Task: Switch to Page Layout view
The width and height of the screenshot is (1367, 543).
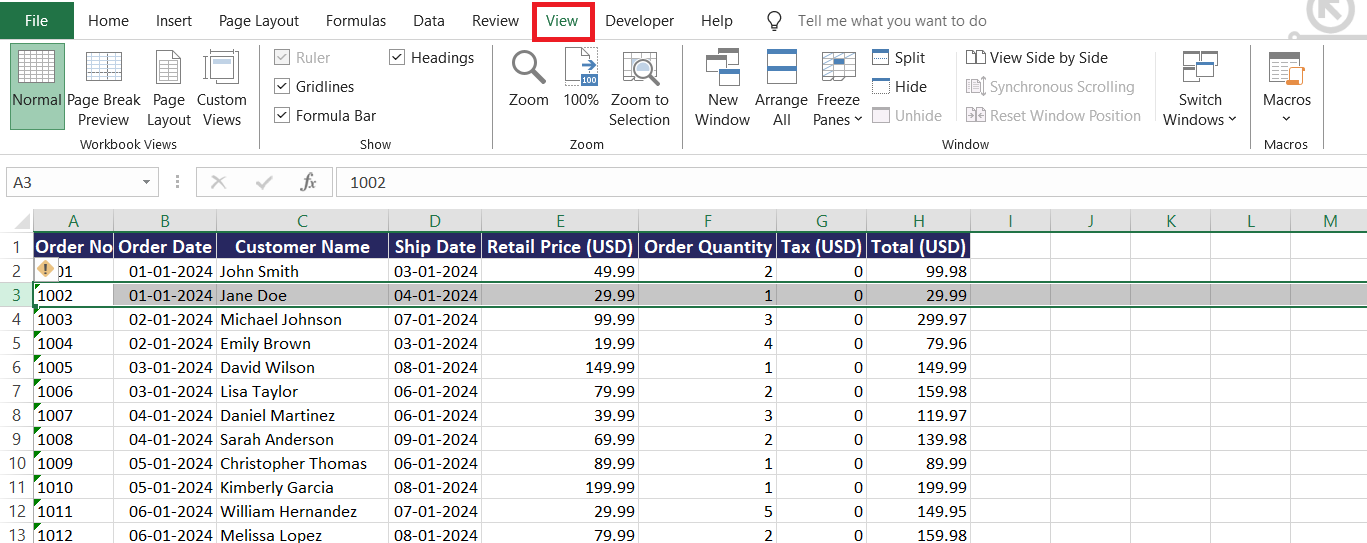Action: [169, 88]
